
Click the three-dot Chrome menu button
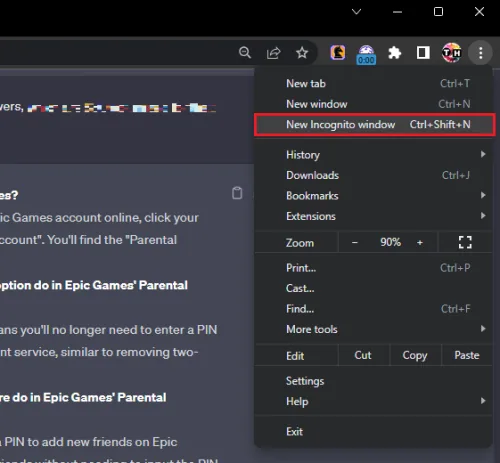[480, 53]
